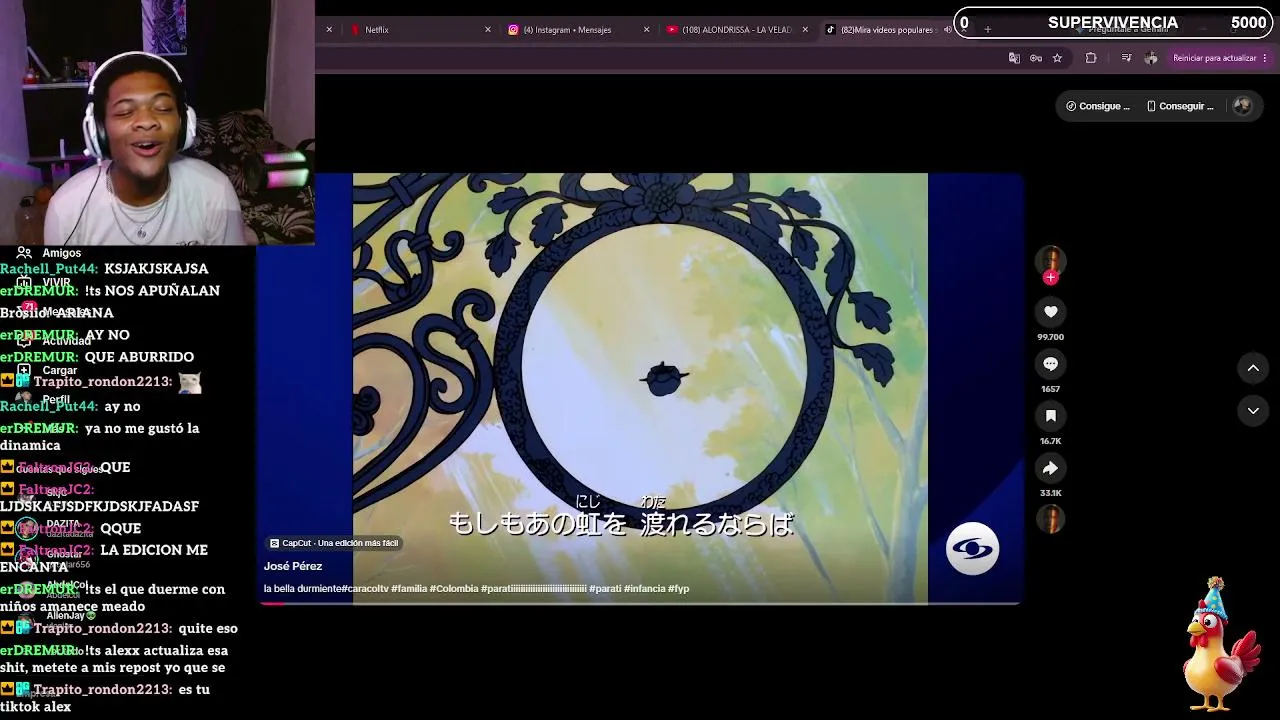Close the Netflix tab
The image size is (1280, 720).
488,30
